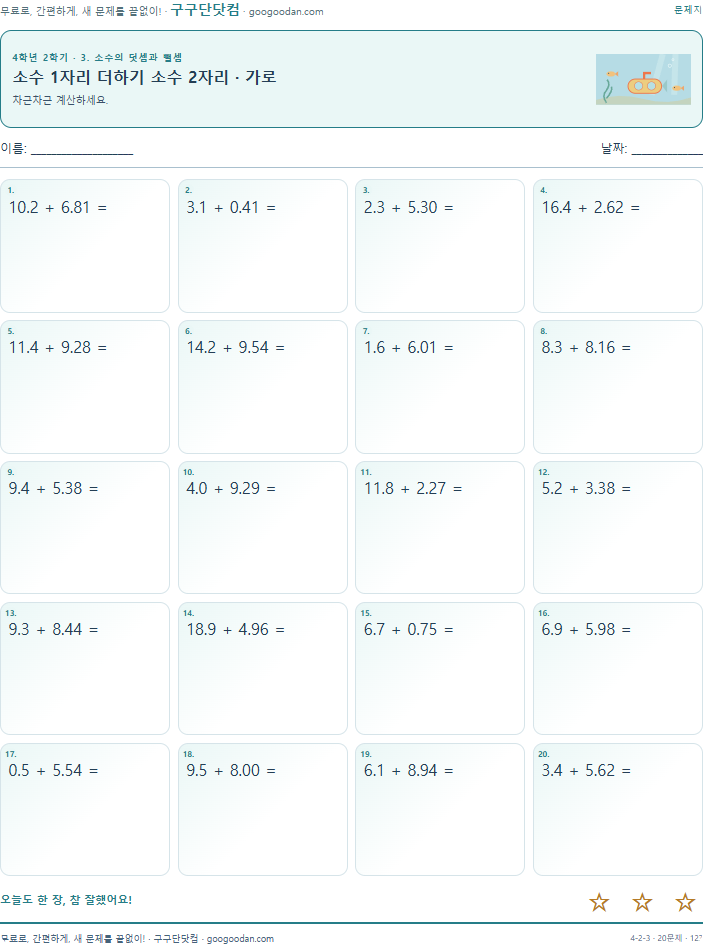Click the 4학년 2학기 unit subtitle
The width and height of the screenshot is (703, 945).
(x=97, y=57)
